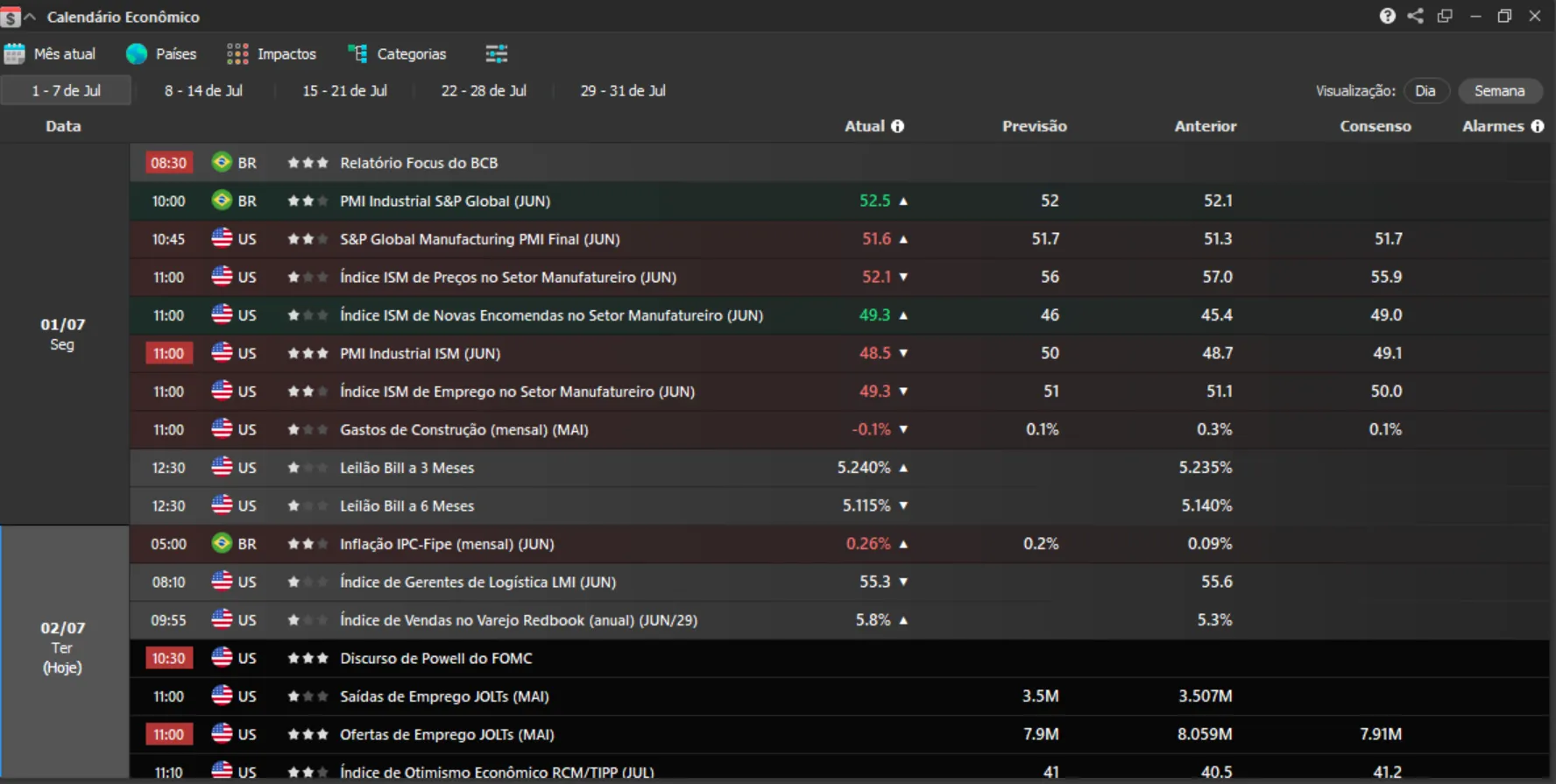1556x784 pixels.
Task: Show the 29 - 31 de Jul week
Action: 623,90
